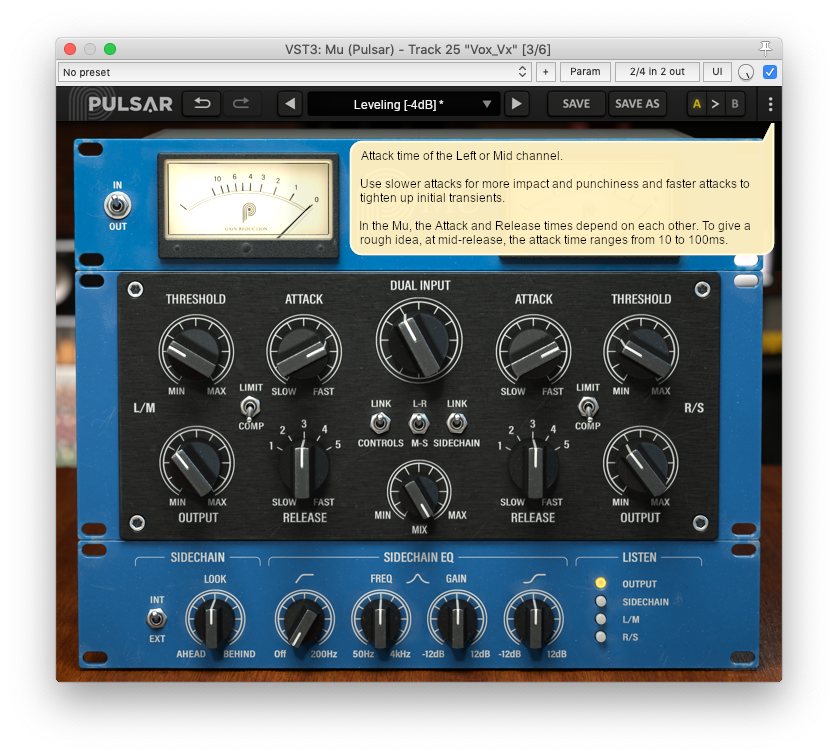Screen dimensions: 838x756
Task: Flip the L/M LIMIT/COMP switch
Action: click(250, 407)
